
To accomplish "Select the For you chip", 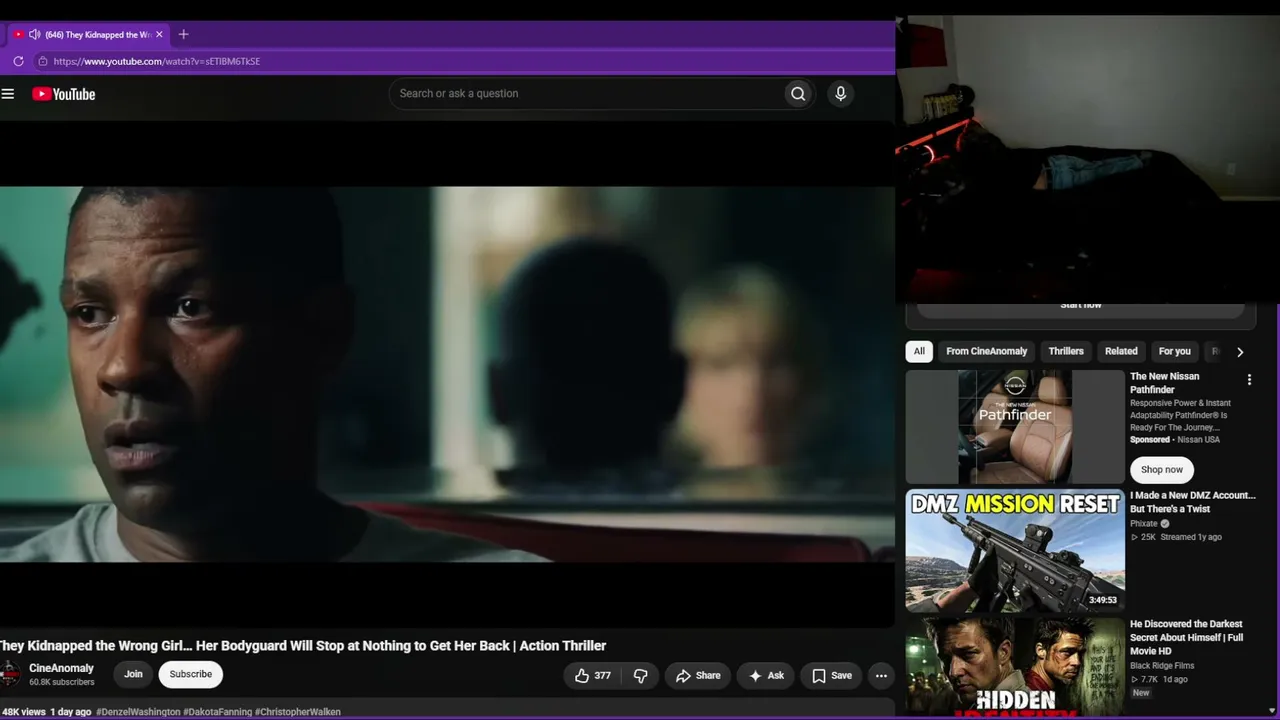I will point(1175,352).
